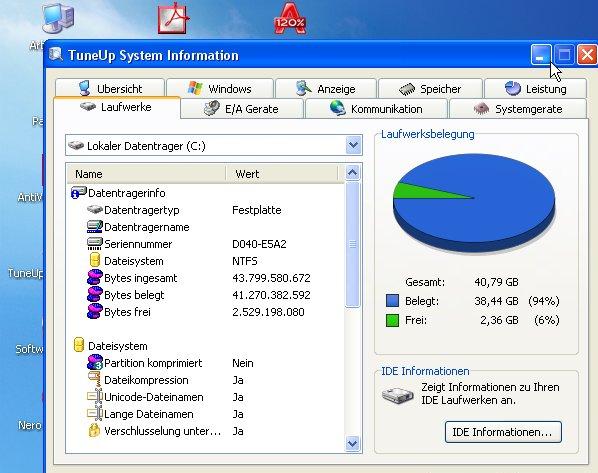This screenshot has height=473, width=598.
Task: Click the IDE Informationen... button
Action: [x=503, y=432]
